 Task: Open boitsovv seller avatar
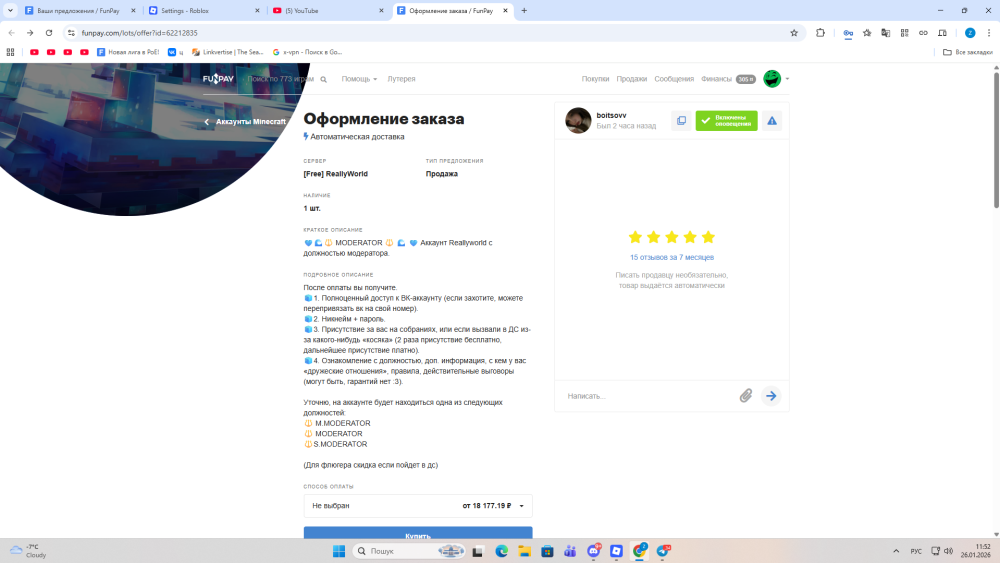click(578, 121)
